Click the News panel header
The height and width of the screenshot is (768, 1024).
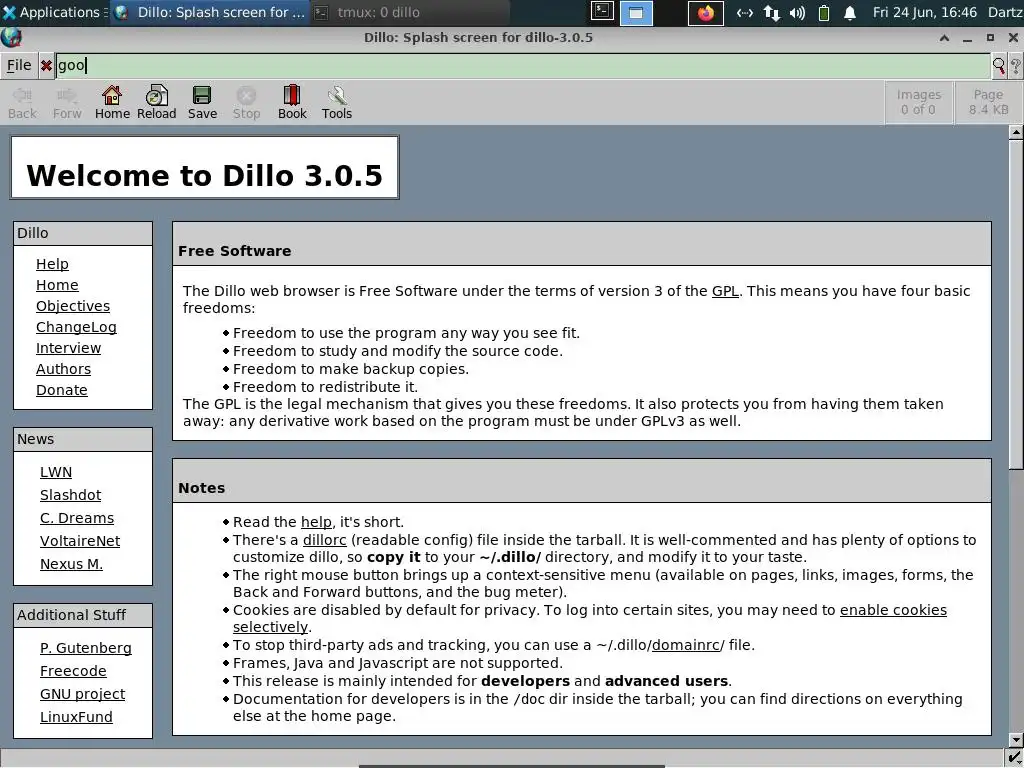click(83, 440)
